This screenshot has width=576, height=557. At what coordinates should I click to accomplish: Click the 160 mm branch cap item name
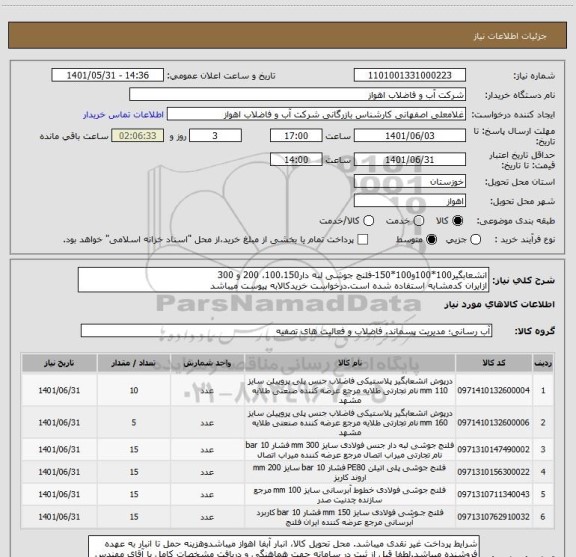click(350, 423)
